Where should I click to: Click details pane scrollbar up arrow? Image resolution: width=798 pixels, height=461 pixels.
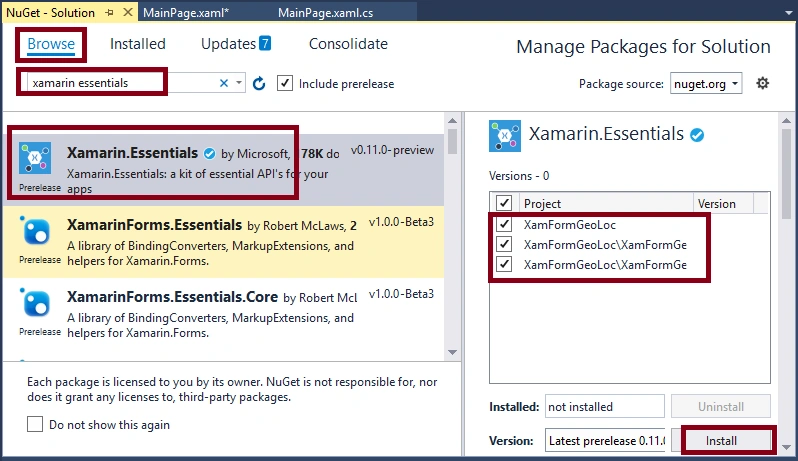click(786, 121)
